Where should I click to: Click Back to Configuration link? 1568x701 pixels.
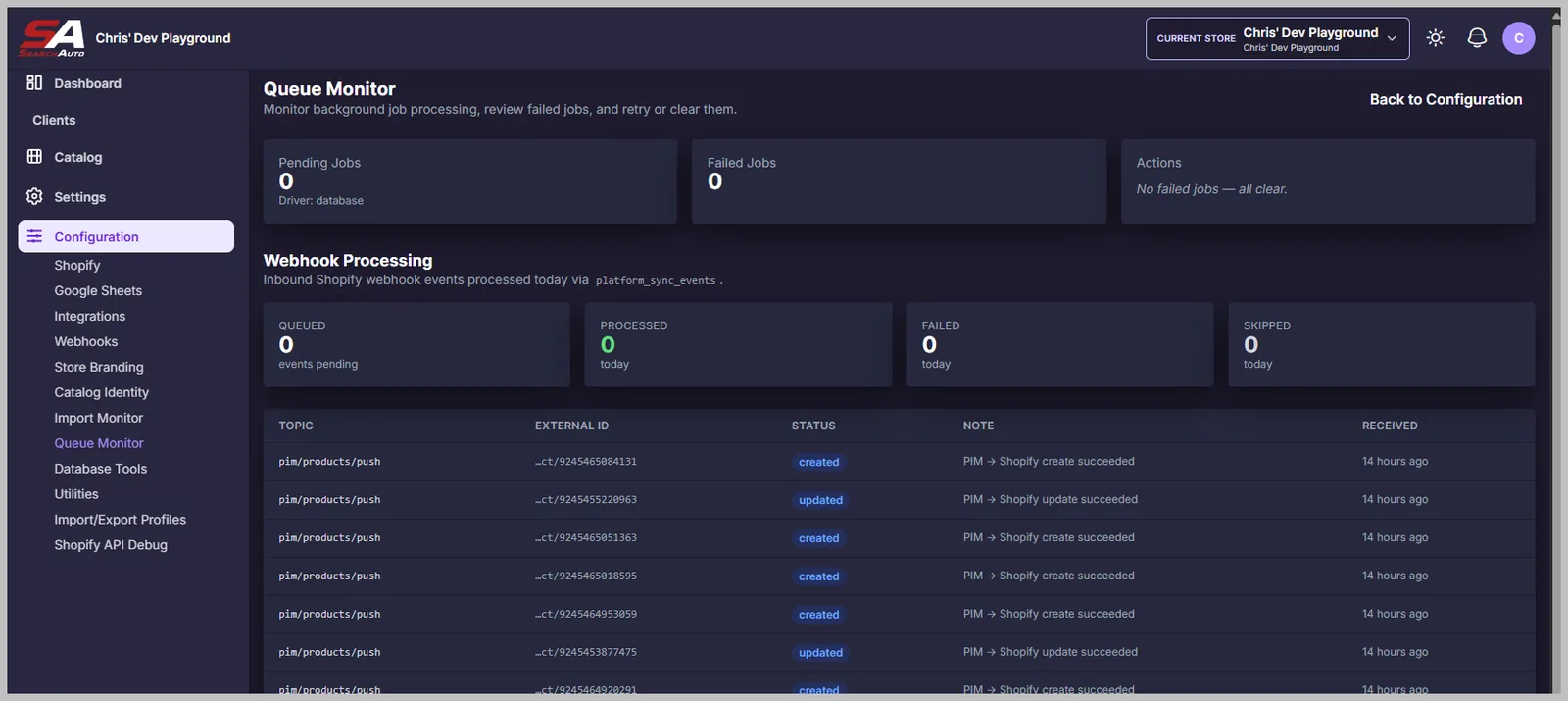pos(1445,99)
